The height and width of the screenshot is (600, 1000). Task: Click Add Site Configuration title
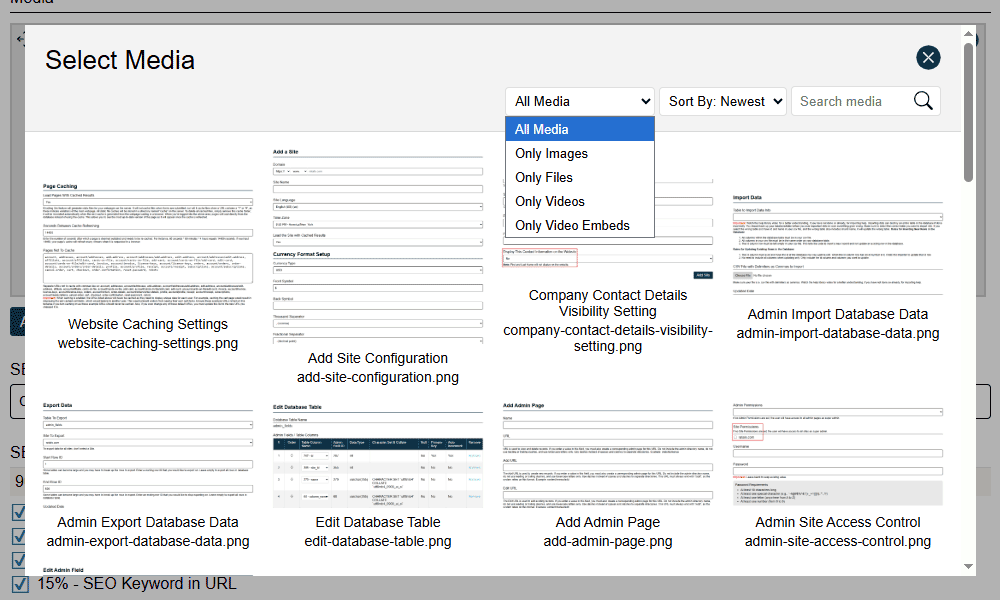pyautogui.click(x=378, y=358)
